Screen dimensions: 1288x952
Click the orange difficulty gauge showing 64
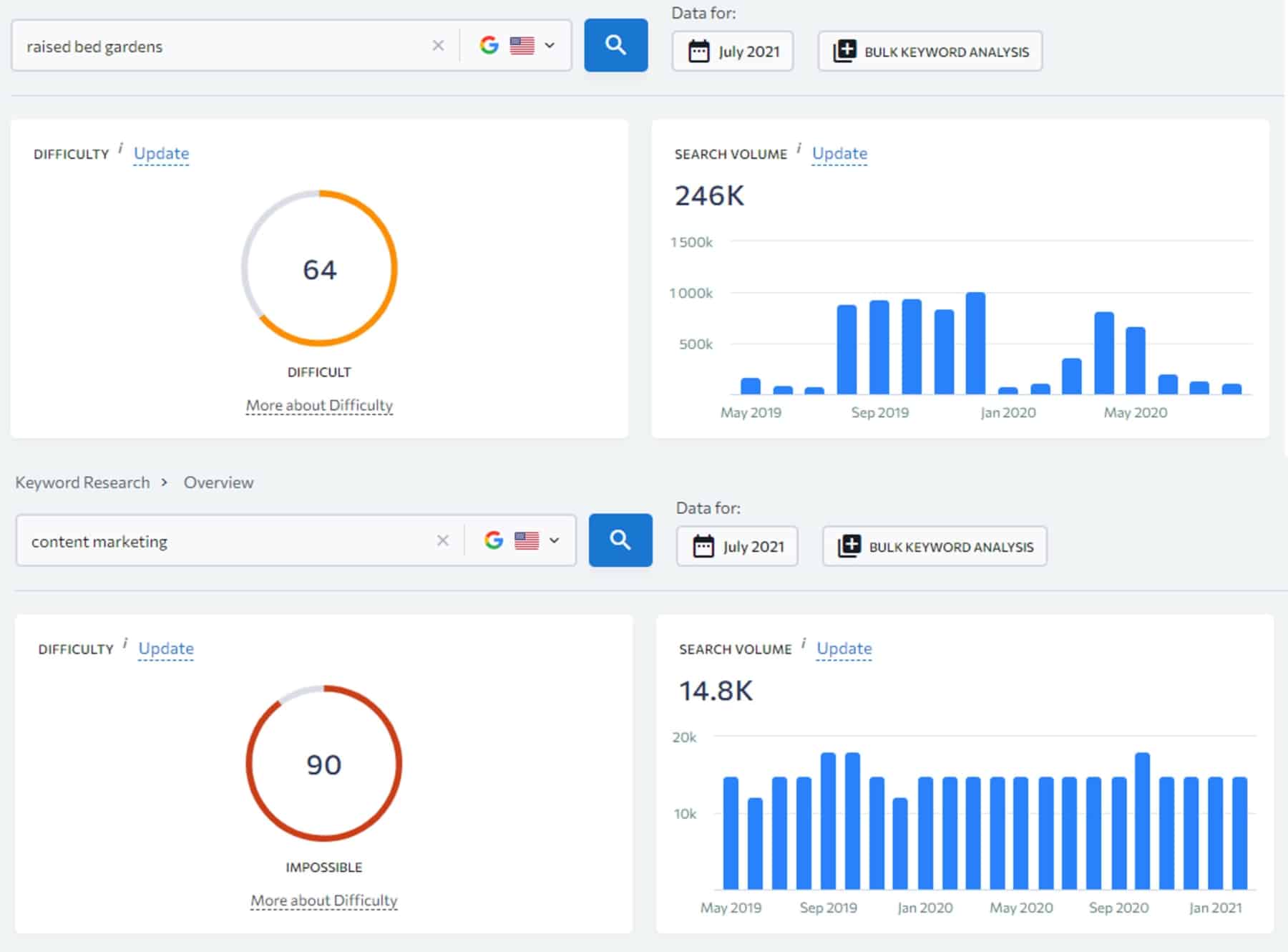319,268
